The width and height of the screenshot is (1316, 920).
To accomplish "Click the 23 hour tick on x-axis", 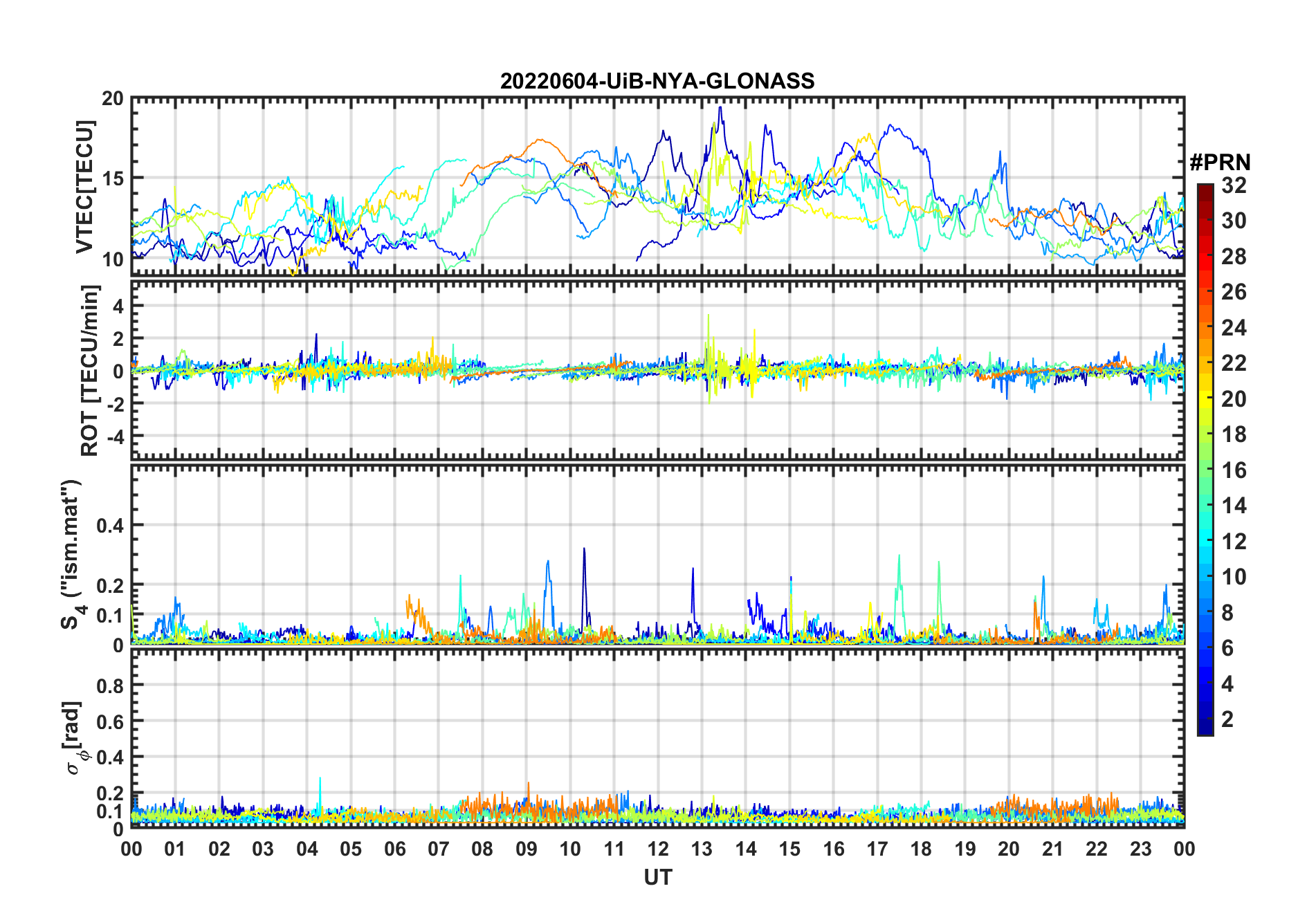I will point(1140,849).
